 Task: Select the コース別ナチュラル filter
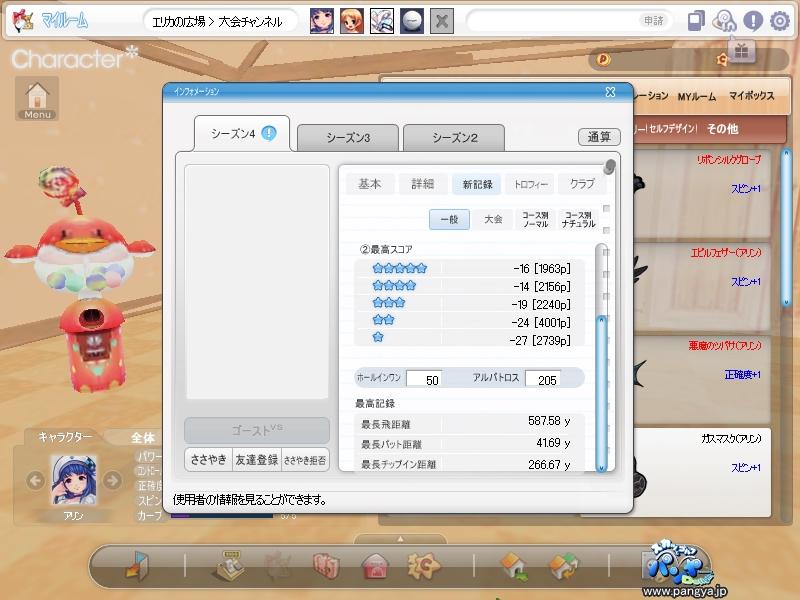(x=578, y=219)
